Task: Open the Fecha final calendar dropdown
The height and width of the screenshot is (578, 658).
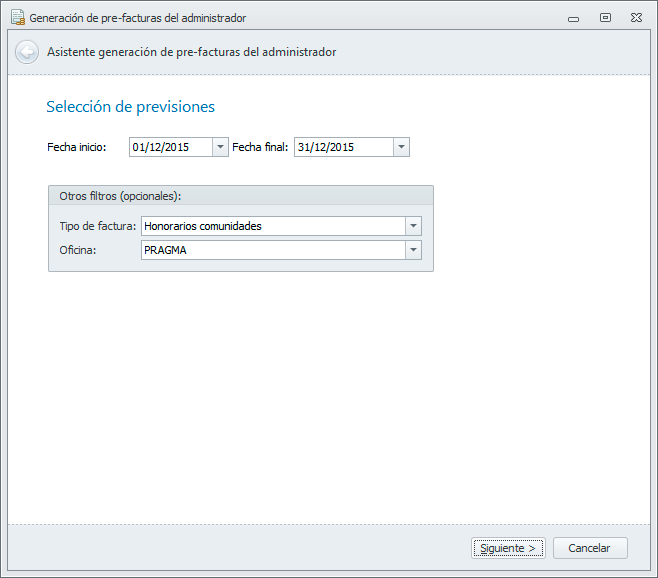Action: pyautogui.click(x=401, y=147)
